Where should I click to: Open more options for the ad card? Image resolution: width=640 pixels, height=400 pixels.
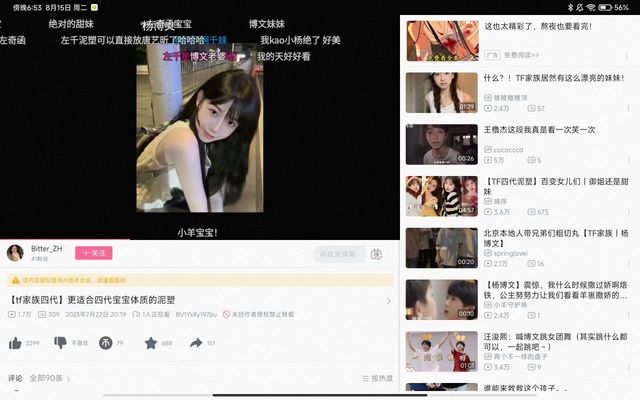point(627,57)
